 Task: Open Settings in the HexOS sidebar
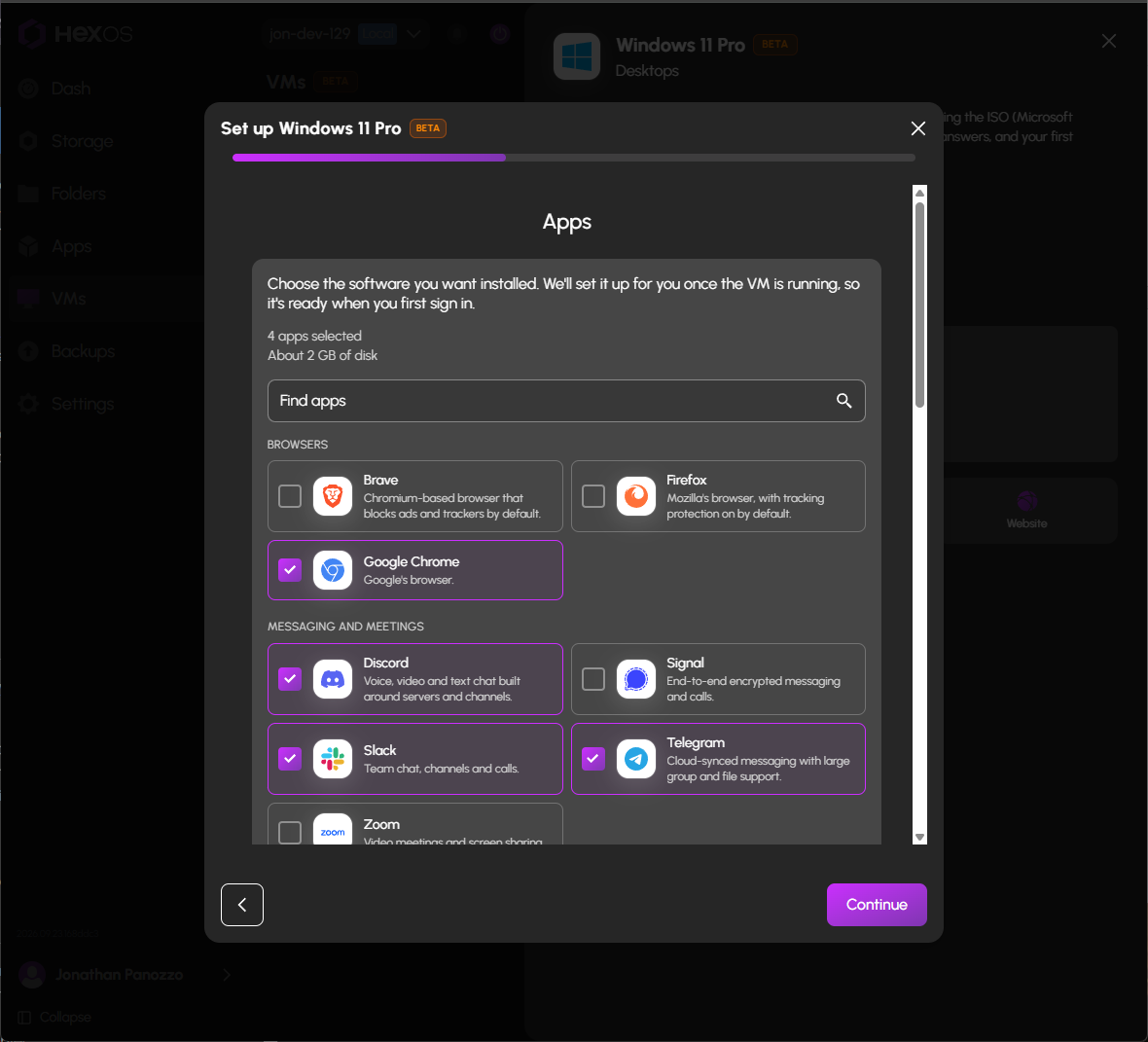pos(83,404)
